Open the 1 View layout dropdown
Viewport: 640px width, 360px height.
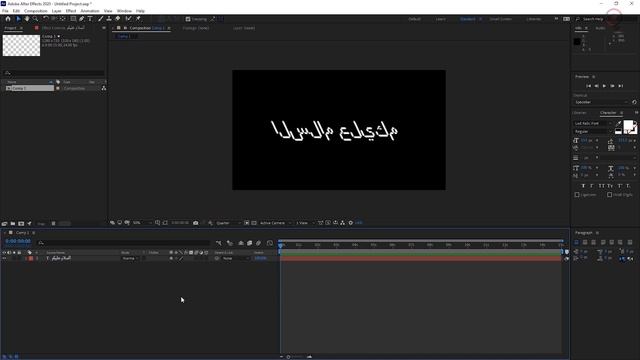point(305,223)
